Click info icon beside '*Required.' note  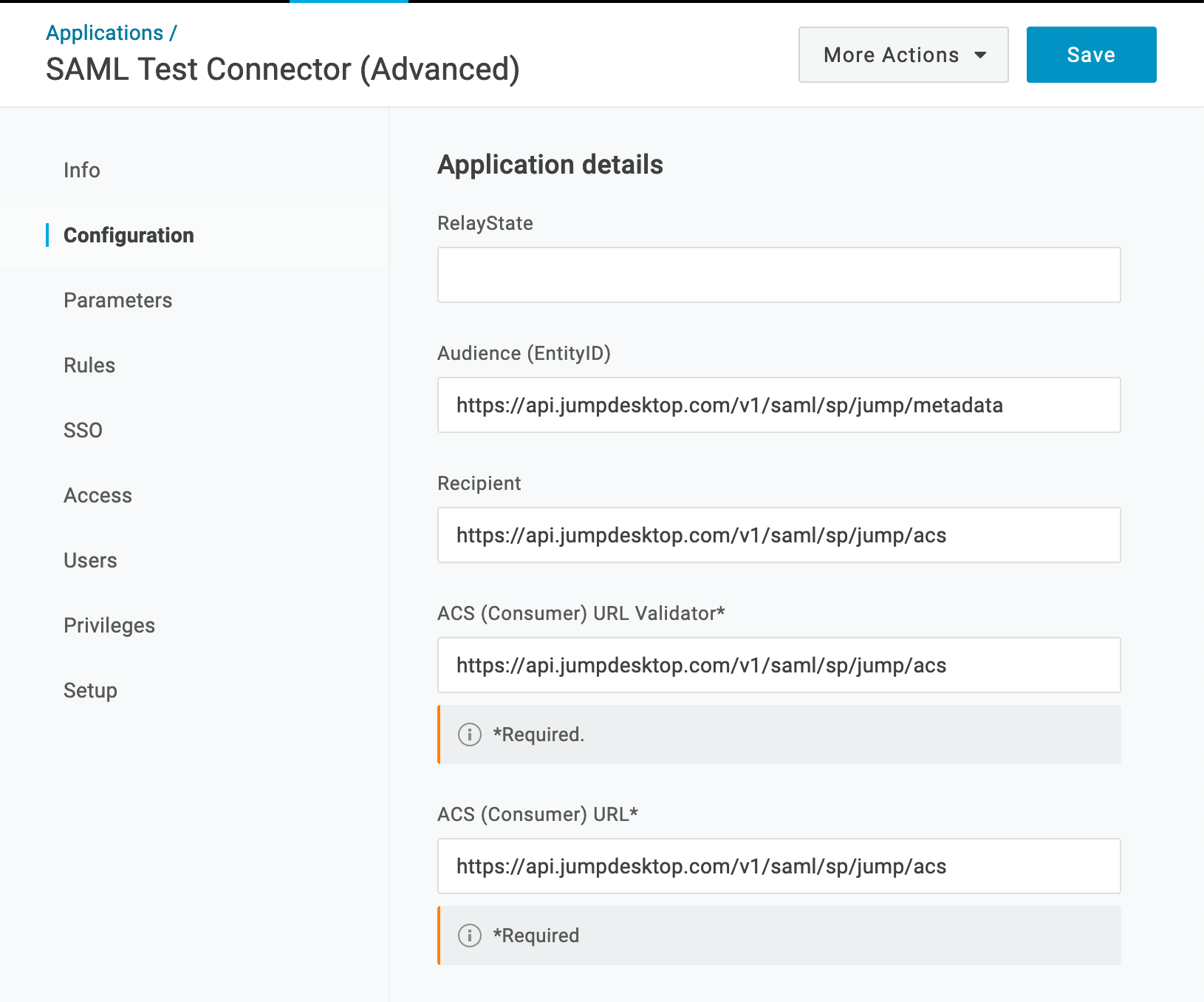point(470,735)
